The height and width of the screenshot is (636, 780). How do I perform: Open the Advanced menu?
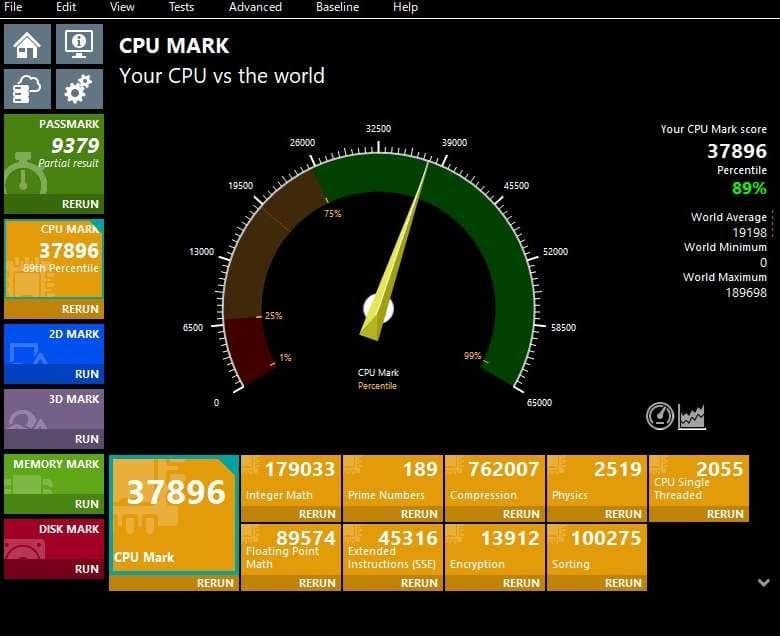(255, 7)
